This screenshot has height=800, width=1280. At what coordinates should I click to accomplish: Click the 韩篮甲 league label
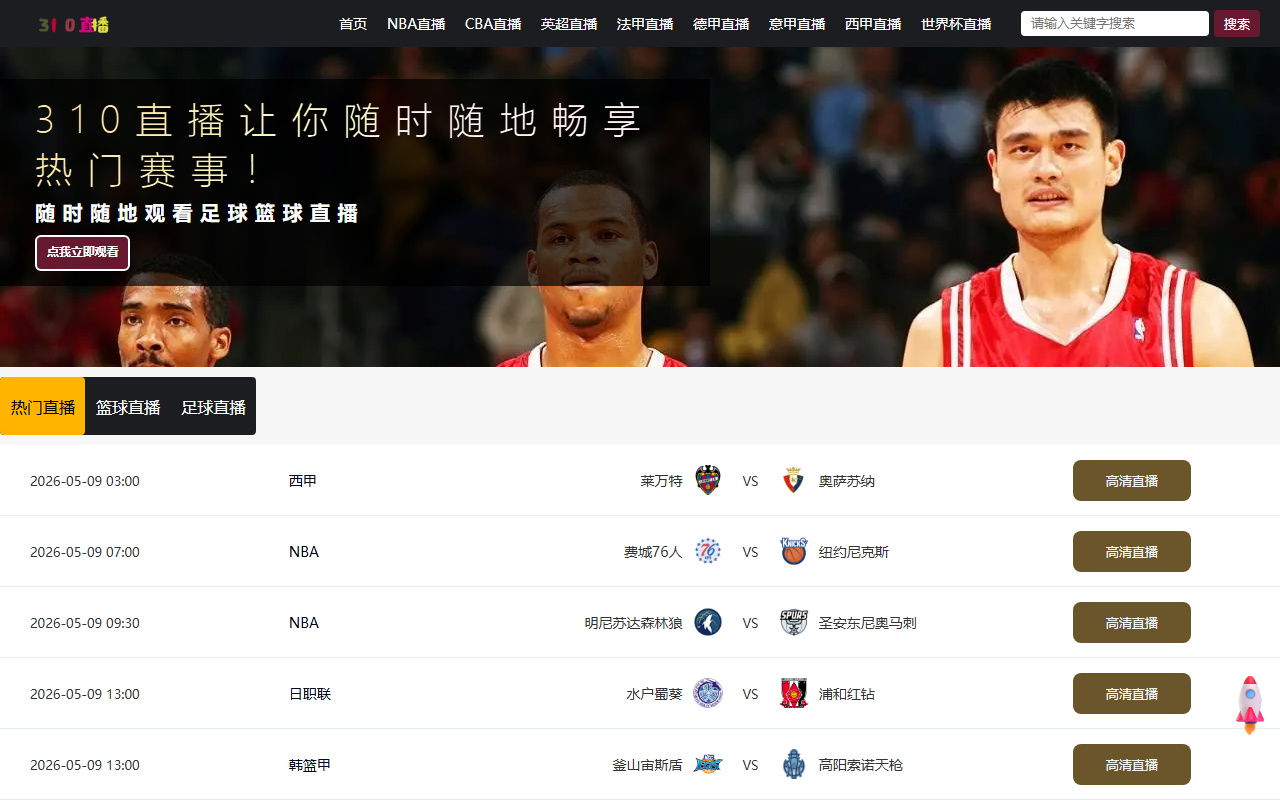310,765
